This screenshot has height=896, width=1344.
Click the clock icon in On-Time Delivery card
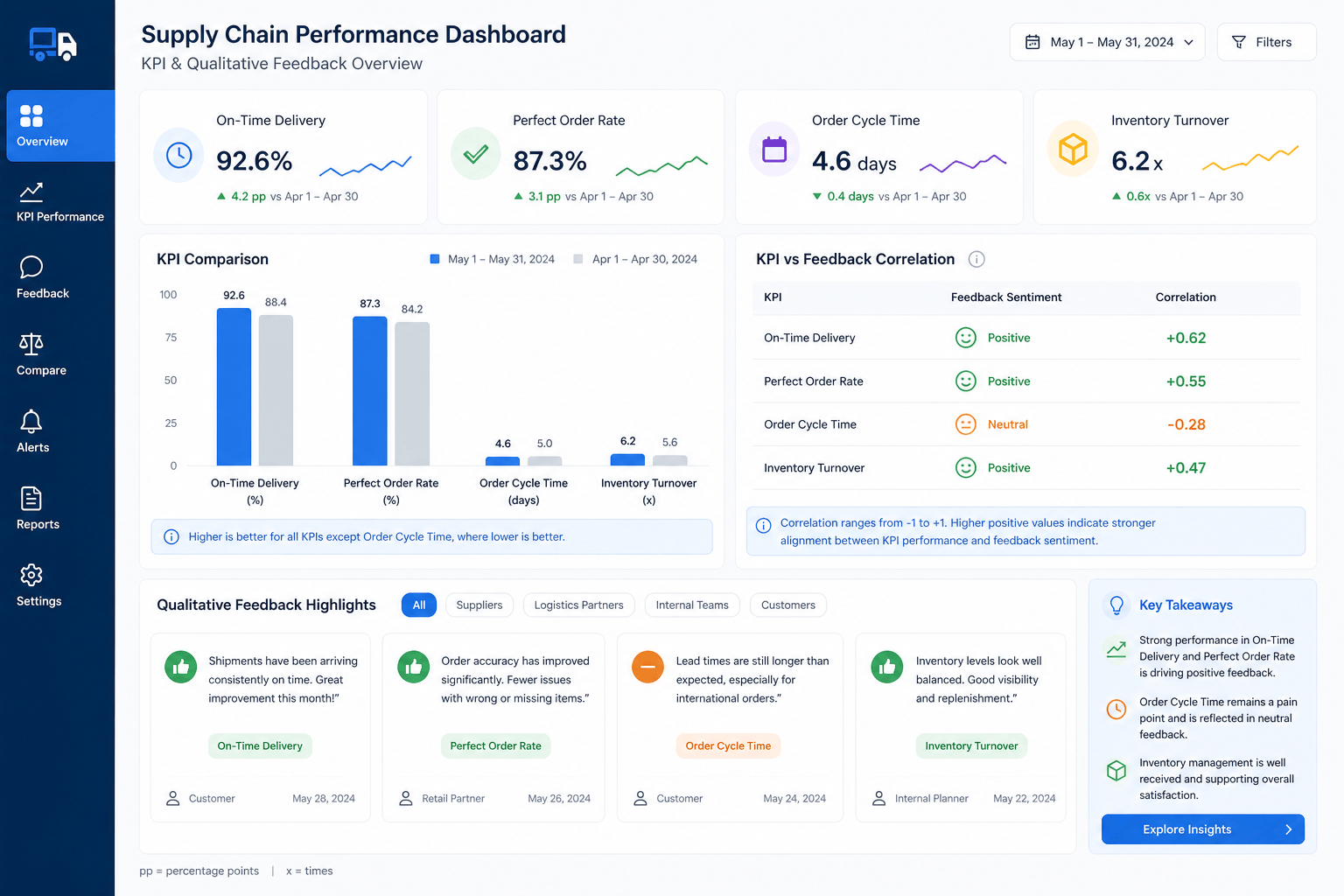[178, 156]
